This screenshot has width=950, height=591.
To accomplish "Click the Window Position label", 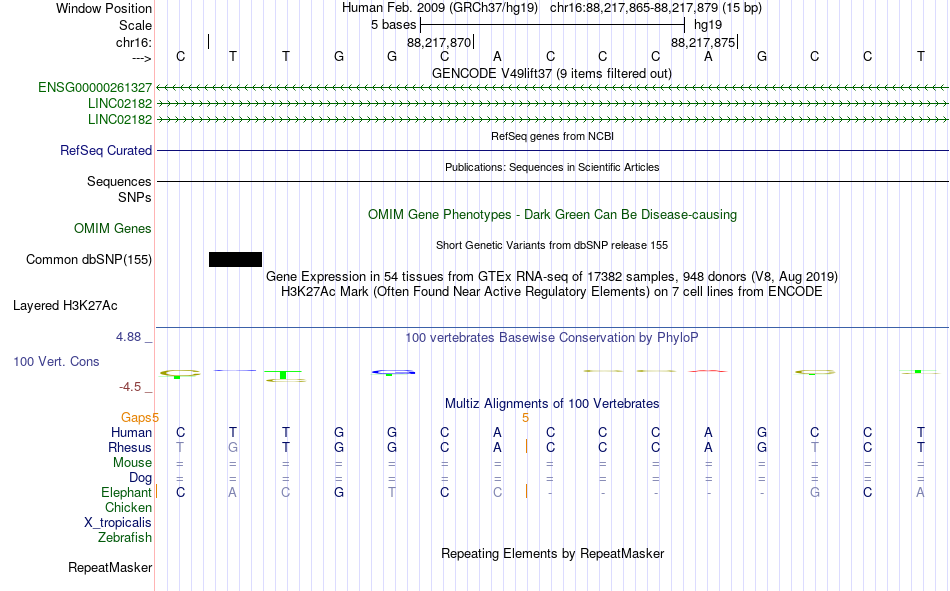I will [x=104, y=8].
